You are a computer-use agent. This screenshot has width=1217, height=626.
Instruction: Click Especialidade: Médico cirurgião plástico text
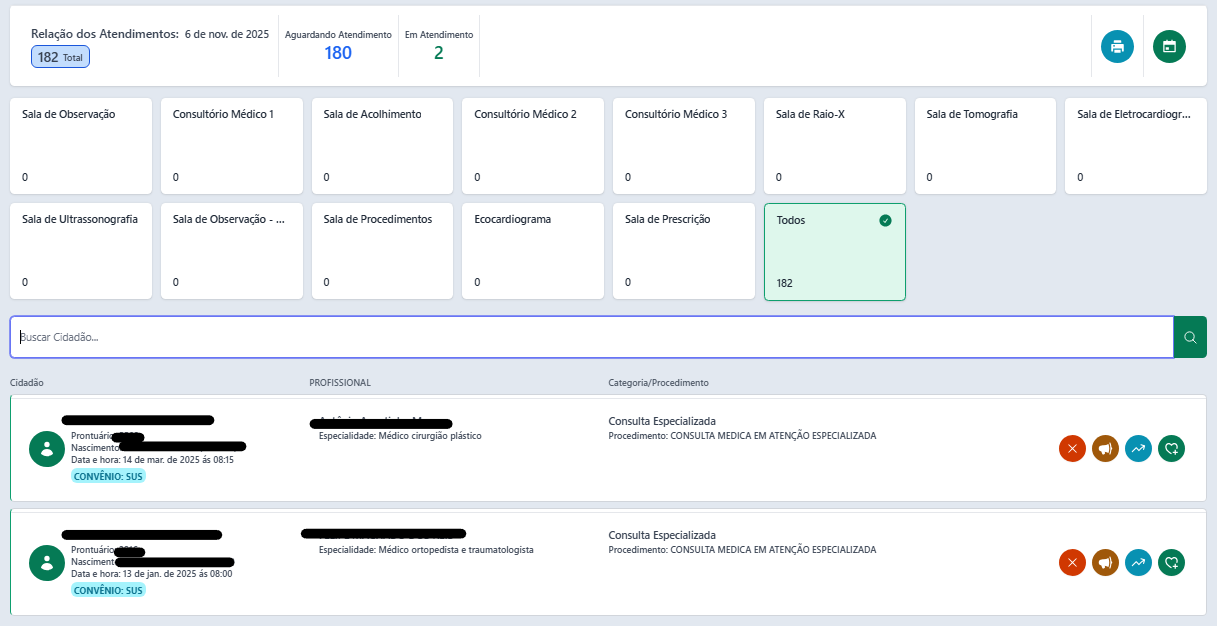coord(400,436)
